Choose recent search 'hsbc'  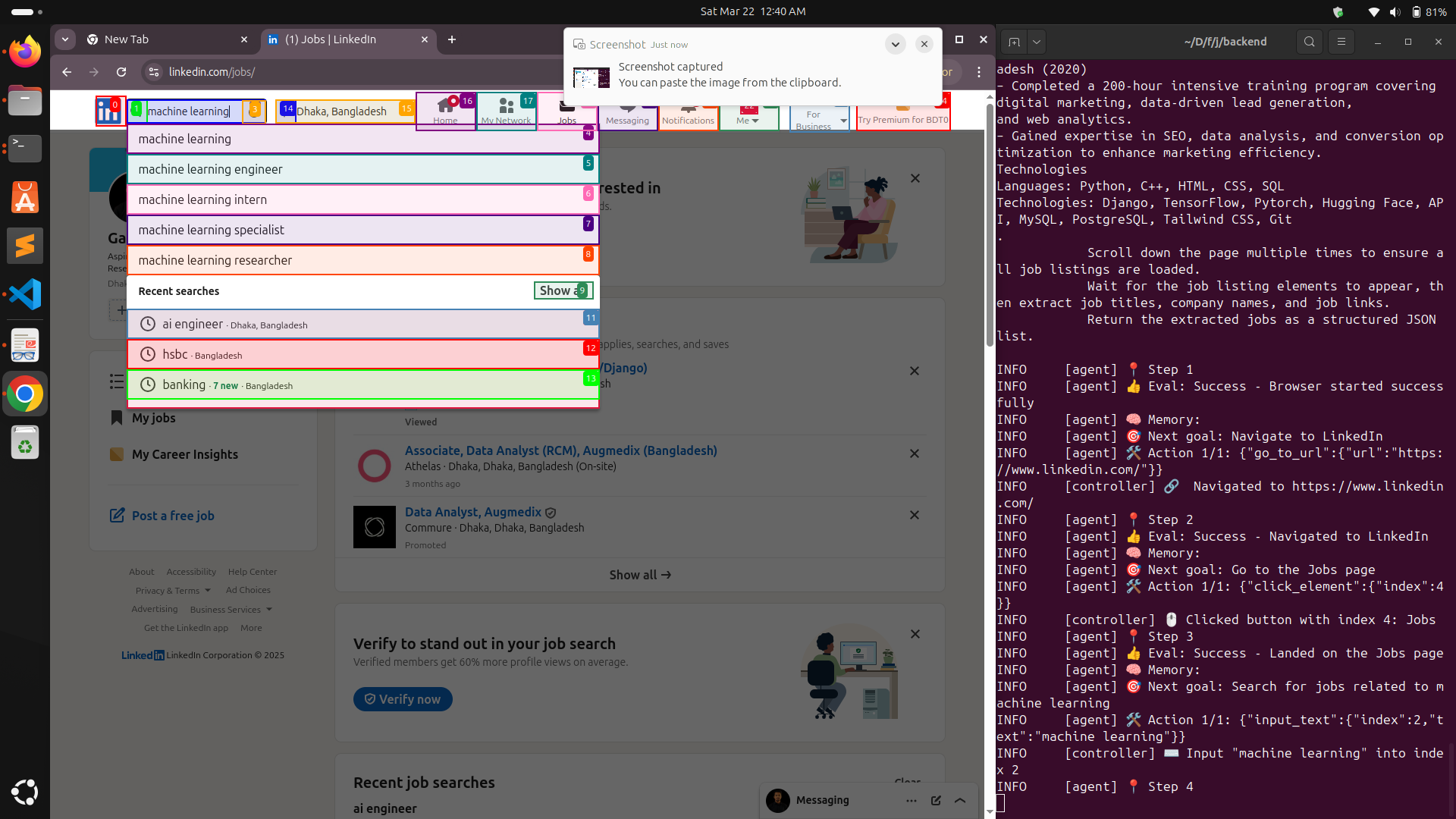coord(363,354)
